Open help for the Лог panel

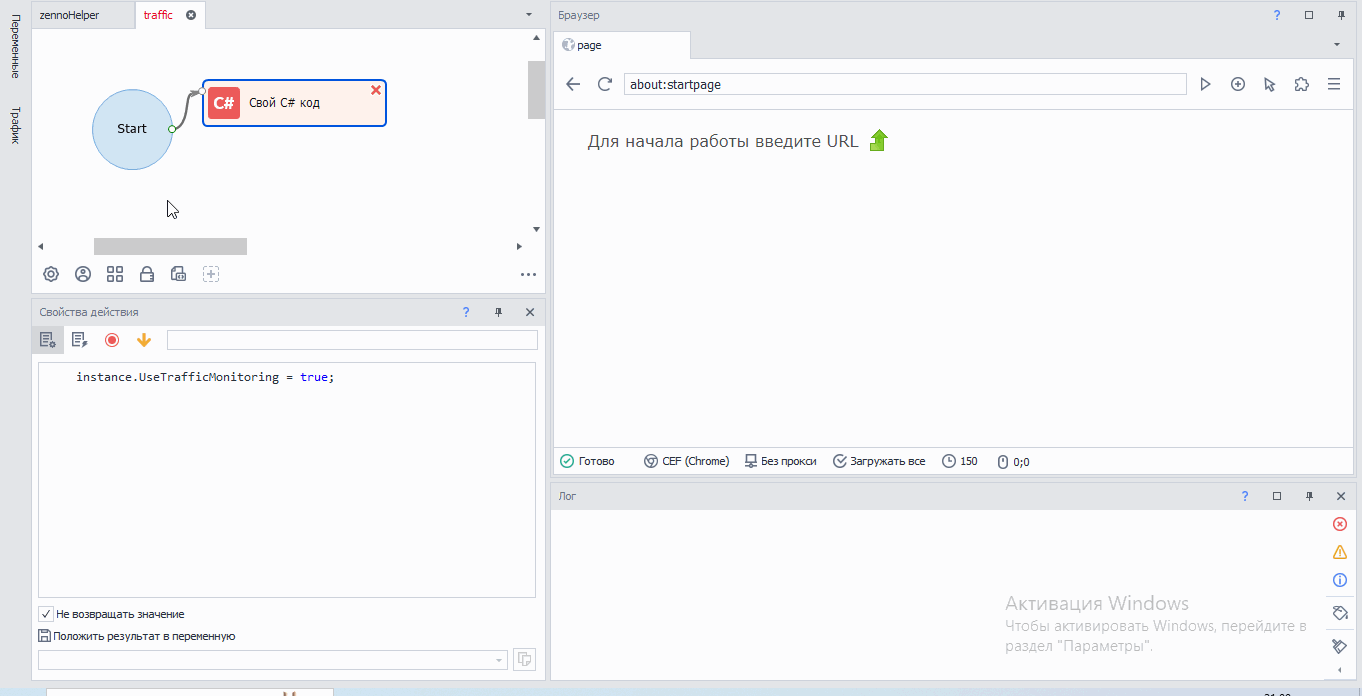pyautogui.click(x=1245, y=496)
